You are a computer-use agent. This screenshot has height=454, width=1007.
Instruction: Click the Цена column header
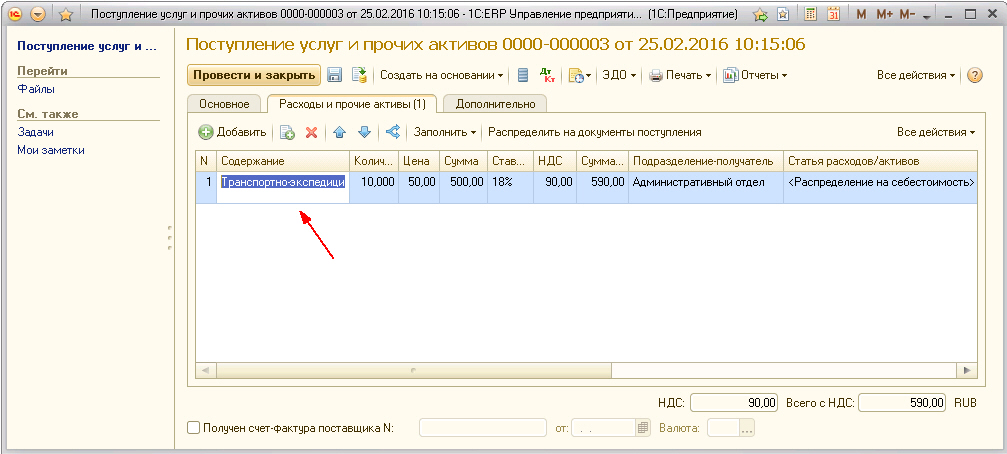[419, 161]
